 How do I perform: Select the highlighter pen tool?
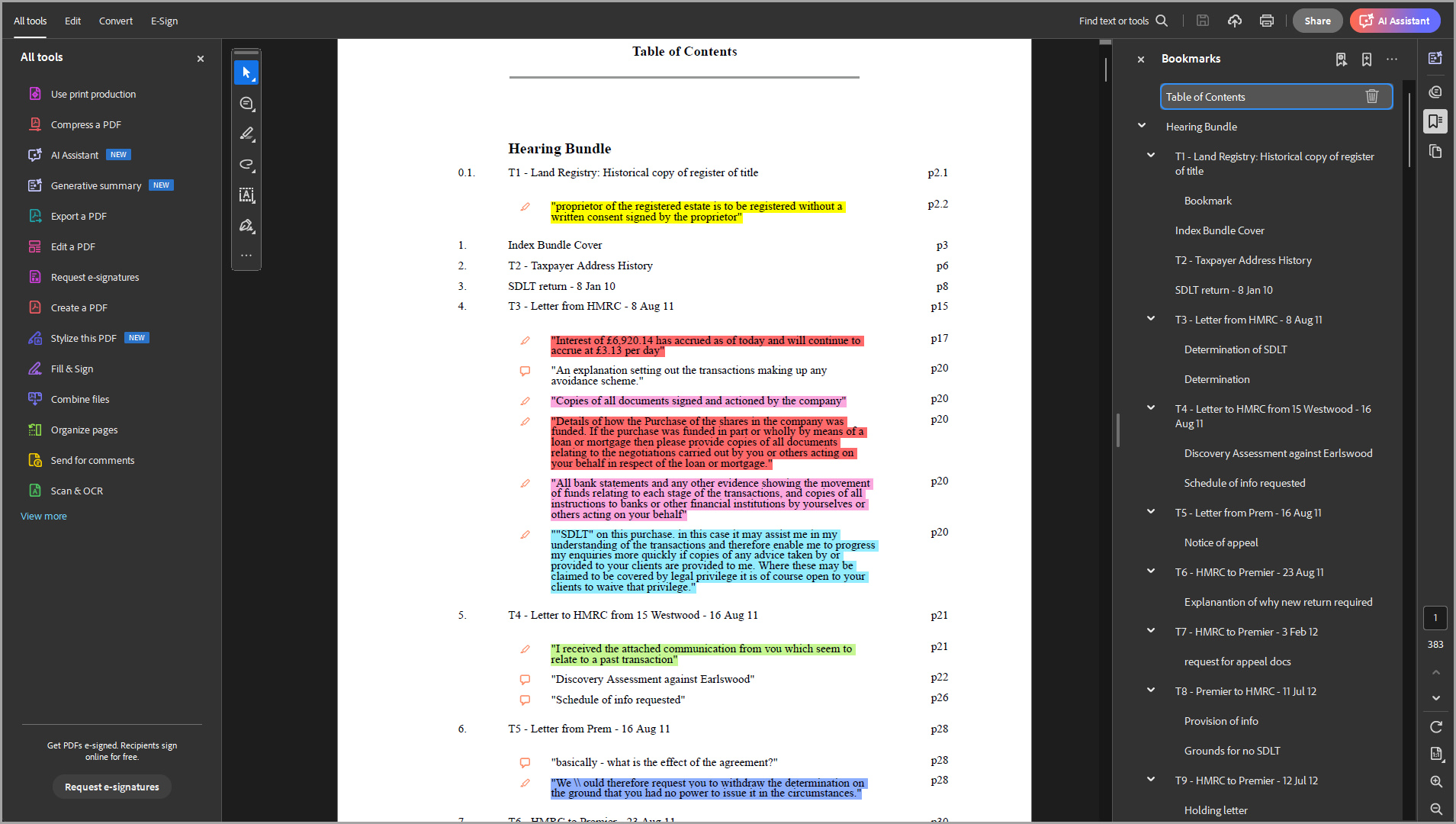(x=246, y=134)
